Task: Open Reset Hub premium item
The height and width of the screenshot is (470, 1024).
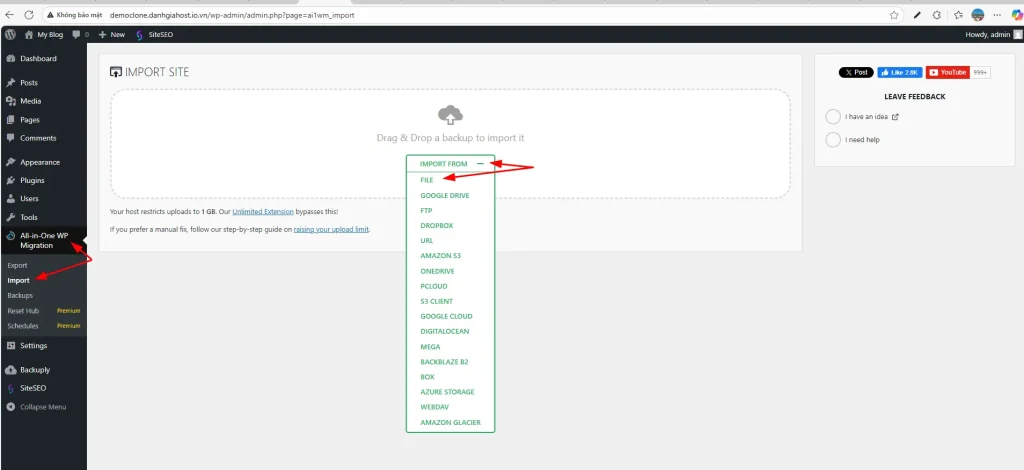Action: pos(43,311)
